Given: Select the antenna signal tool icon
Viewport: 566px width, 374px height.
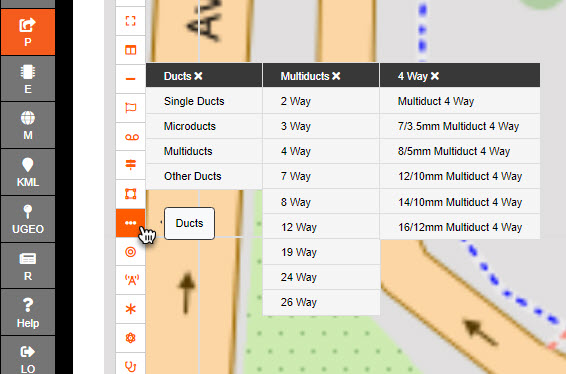Looking at the screenshot, I should tap(130, 280).
